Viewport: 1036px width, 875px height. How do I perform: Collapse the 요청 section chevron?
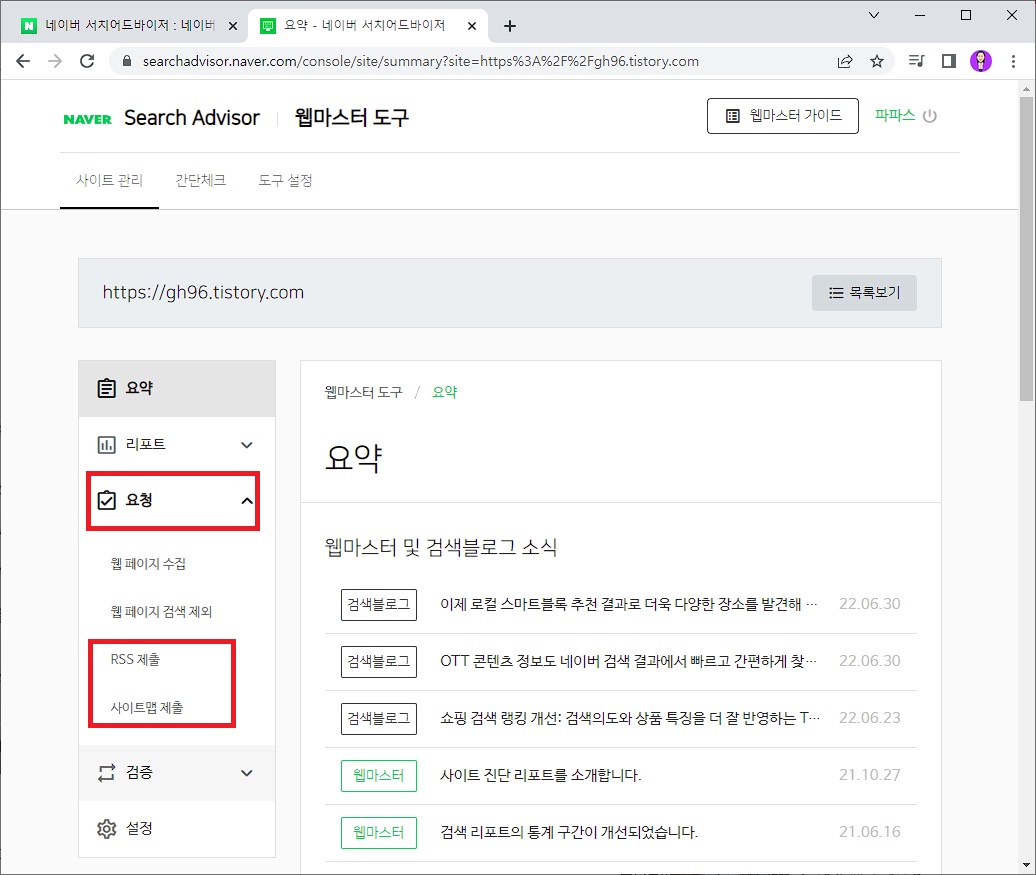(x=246, y=501)
